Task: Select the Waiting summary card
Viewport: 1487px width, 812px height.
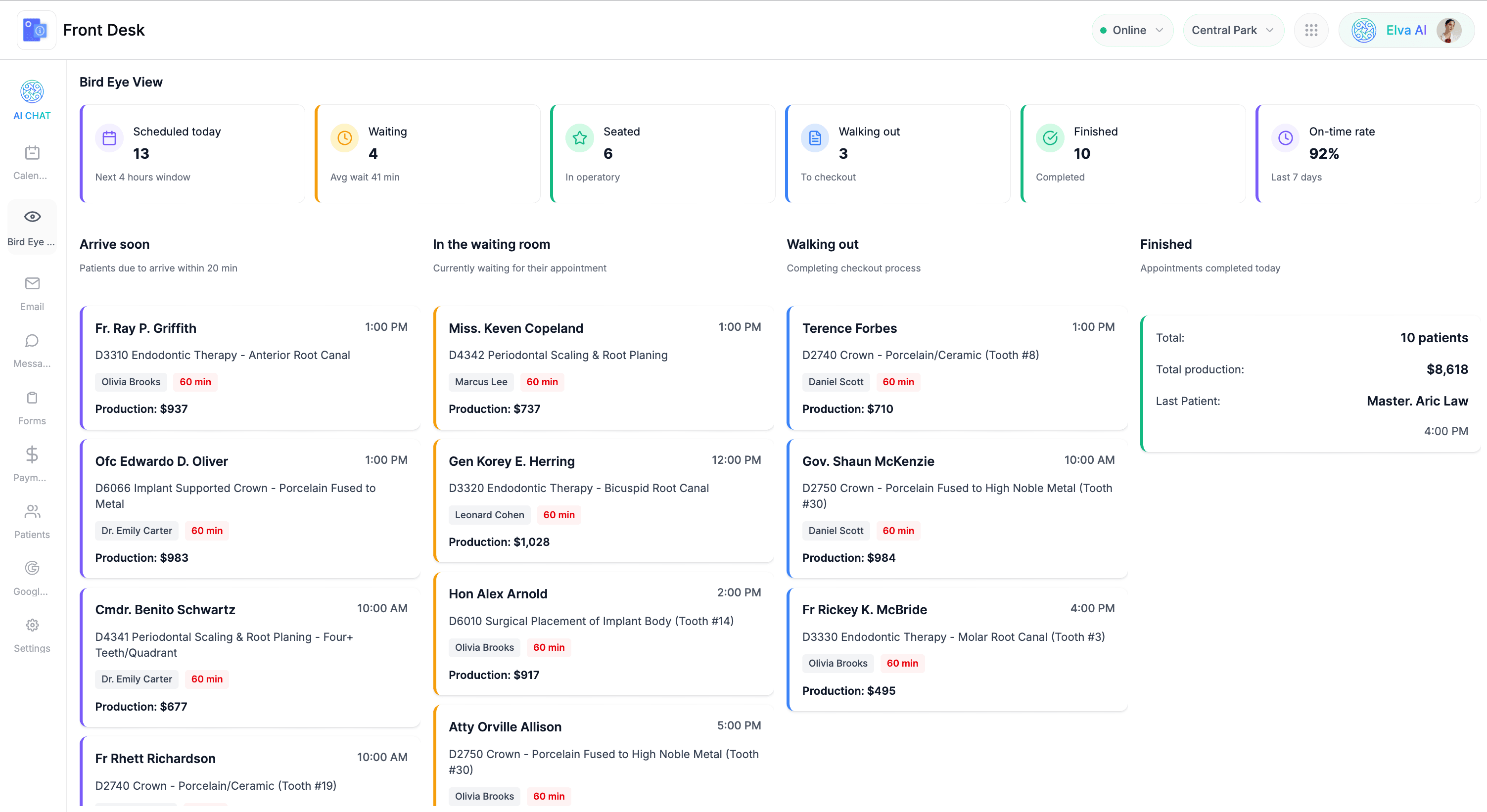Action: pyautogui.click(x=427, y=153)
